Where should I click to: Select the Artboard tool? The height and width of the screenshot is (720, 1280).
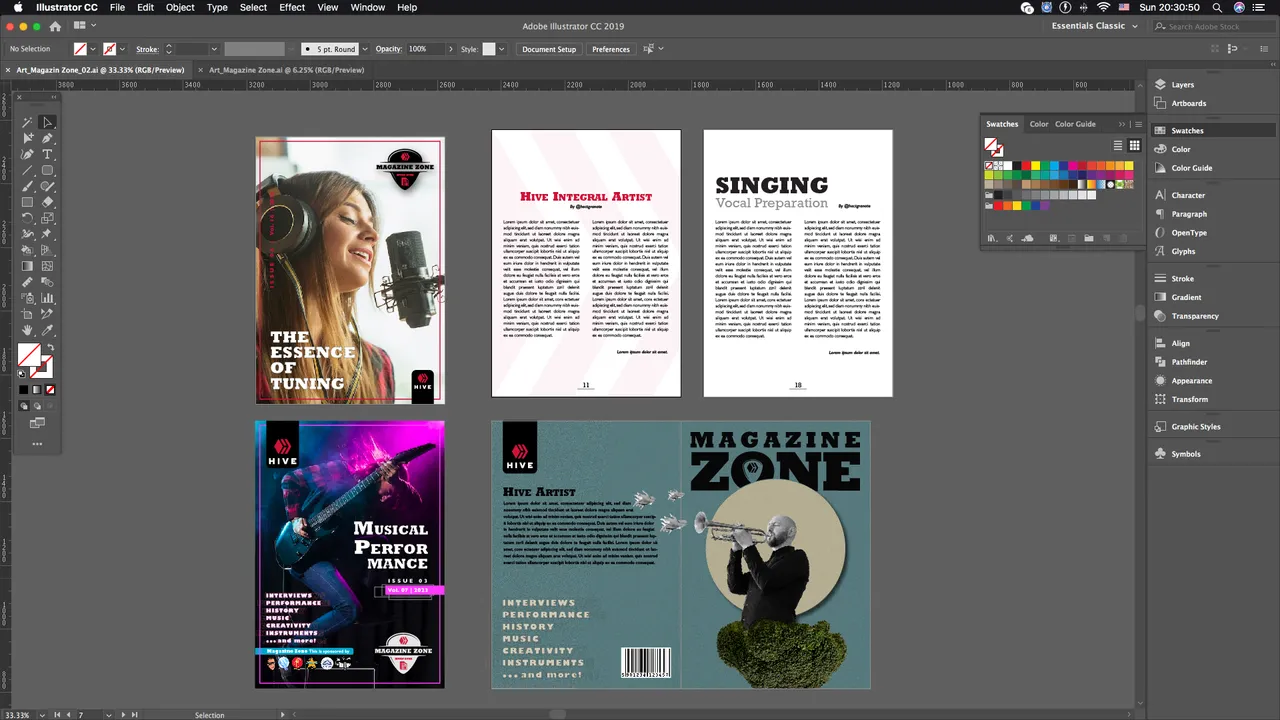tap(27, 314)
